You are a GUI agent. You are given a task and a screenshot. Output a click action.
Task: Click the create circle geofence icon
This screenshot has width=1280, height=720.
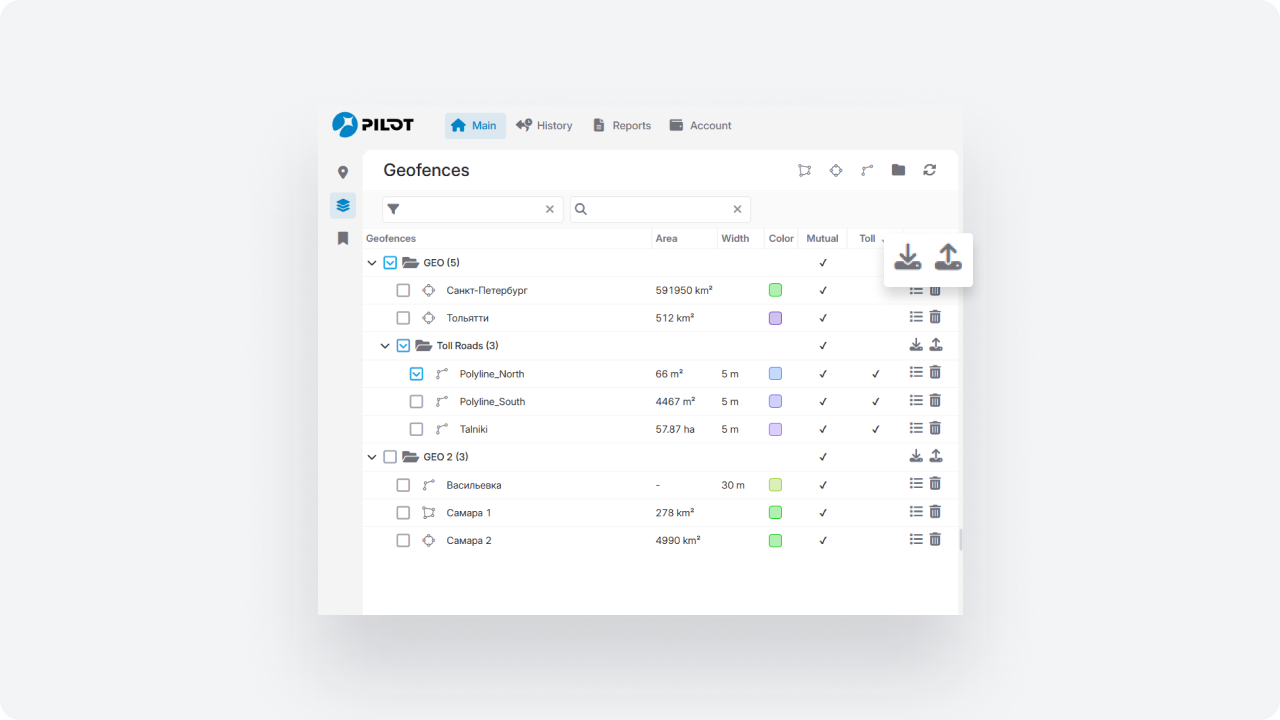[x=836, y=170]
